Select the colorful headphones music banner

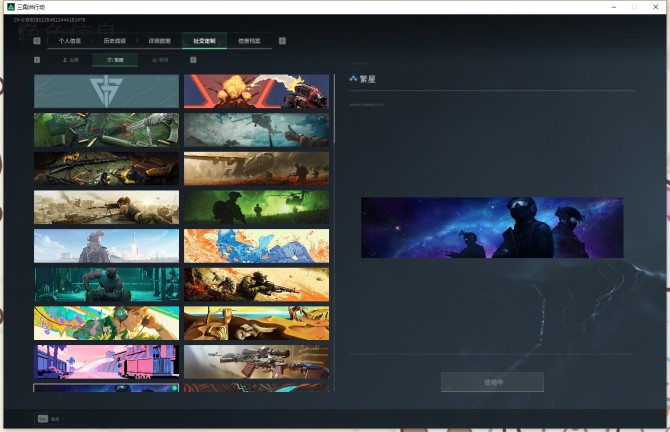click(106, 323)
